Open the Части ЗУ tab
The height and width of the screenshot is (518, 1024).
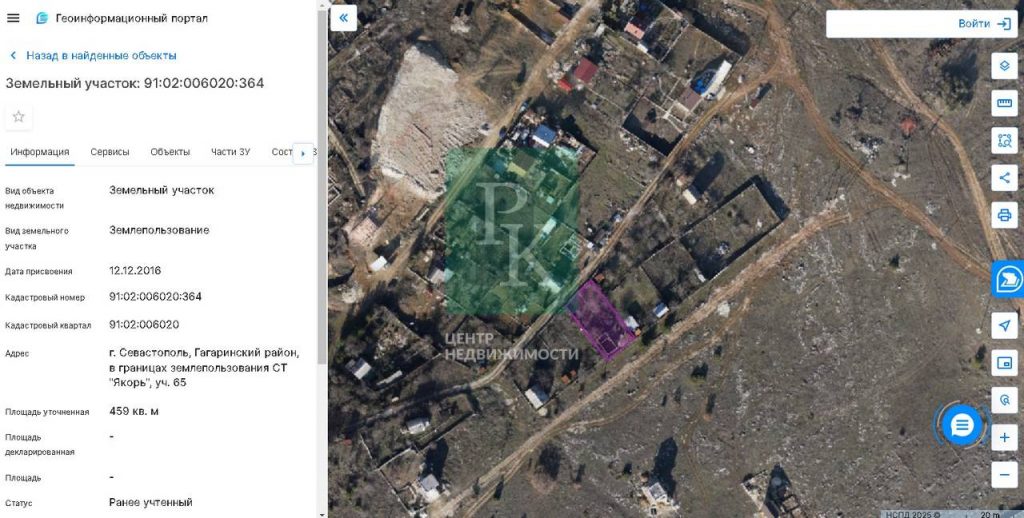click(x=230, y=152)
